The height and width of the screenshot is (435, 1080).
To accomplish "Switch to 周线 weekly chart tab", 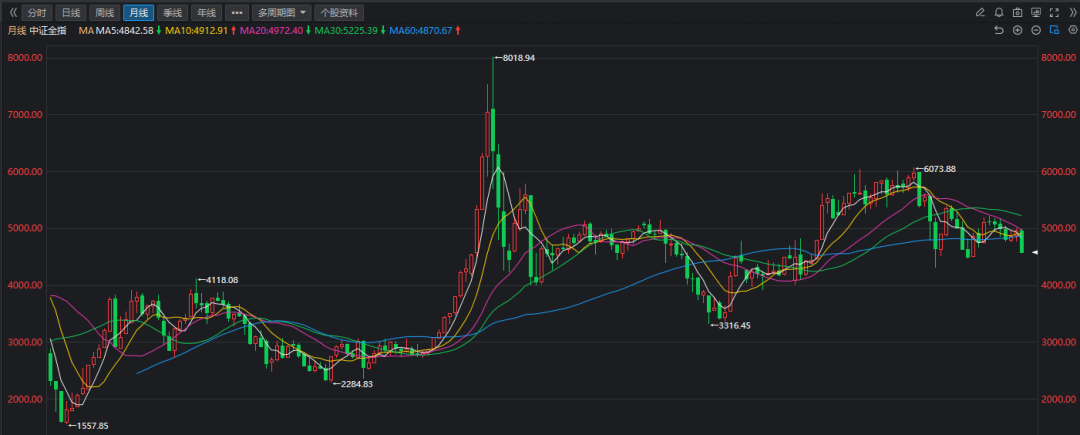I will pos(104,12).
